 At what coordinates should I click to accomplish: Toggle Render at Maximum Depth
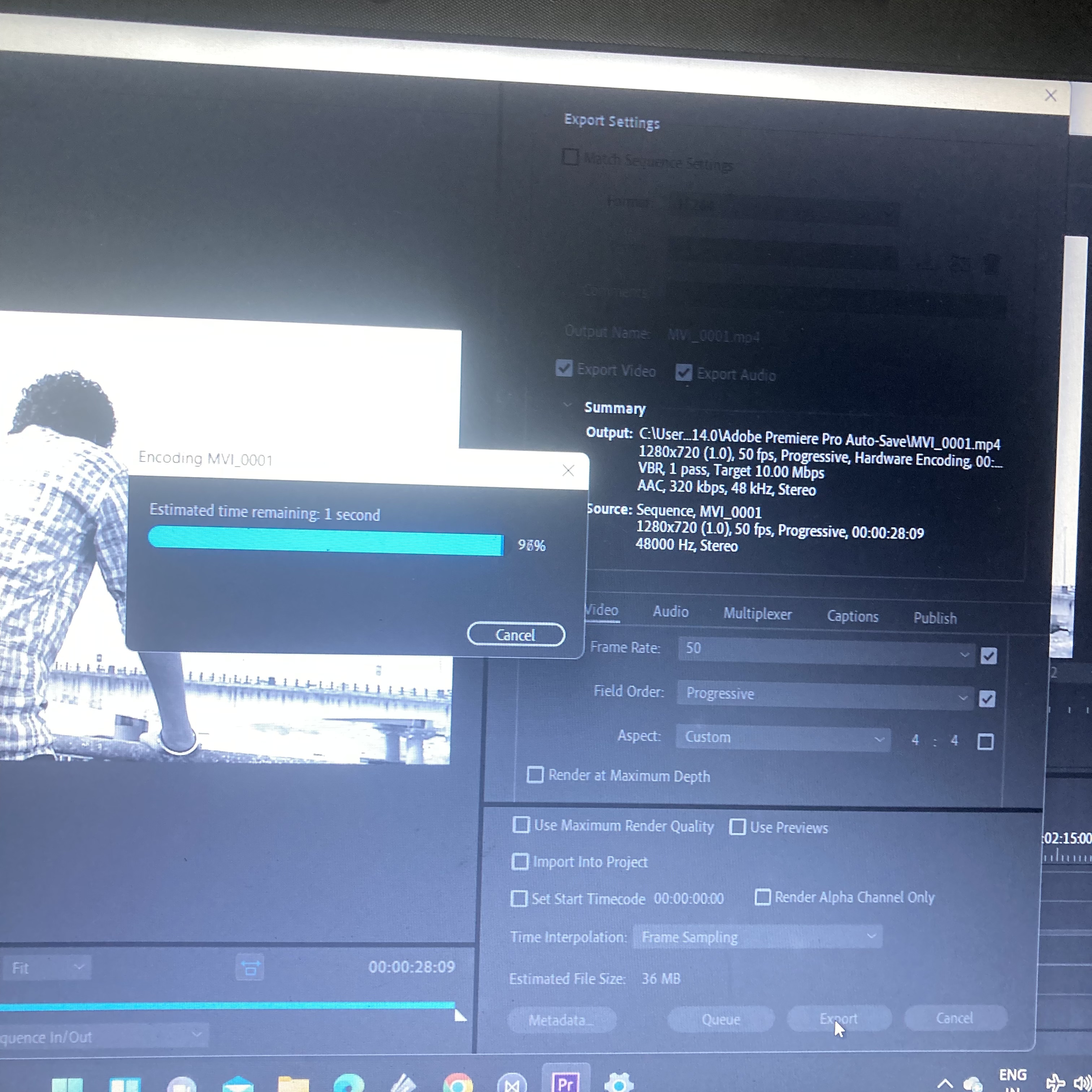point(535,775)
